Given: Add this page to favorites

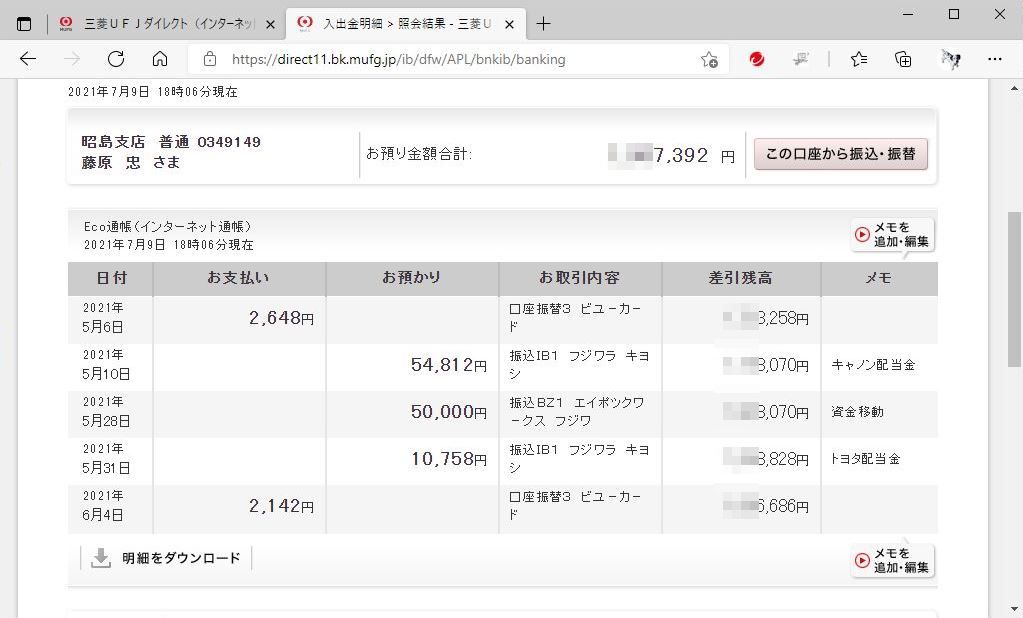Looking at the screenshot, I should [x=709, y=59].
